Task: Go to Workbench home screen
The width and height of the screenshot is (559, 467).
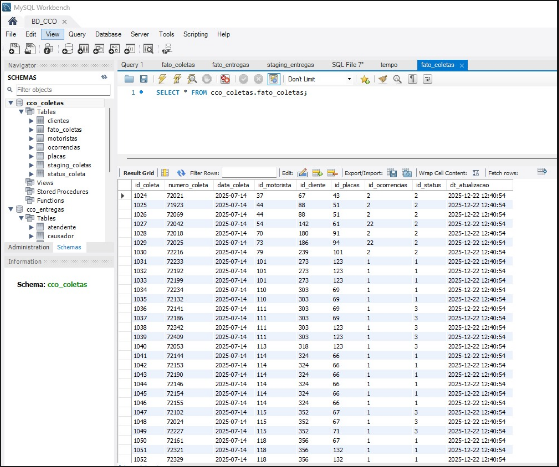Action: point(13,21)
